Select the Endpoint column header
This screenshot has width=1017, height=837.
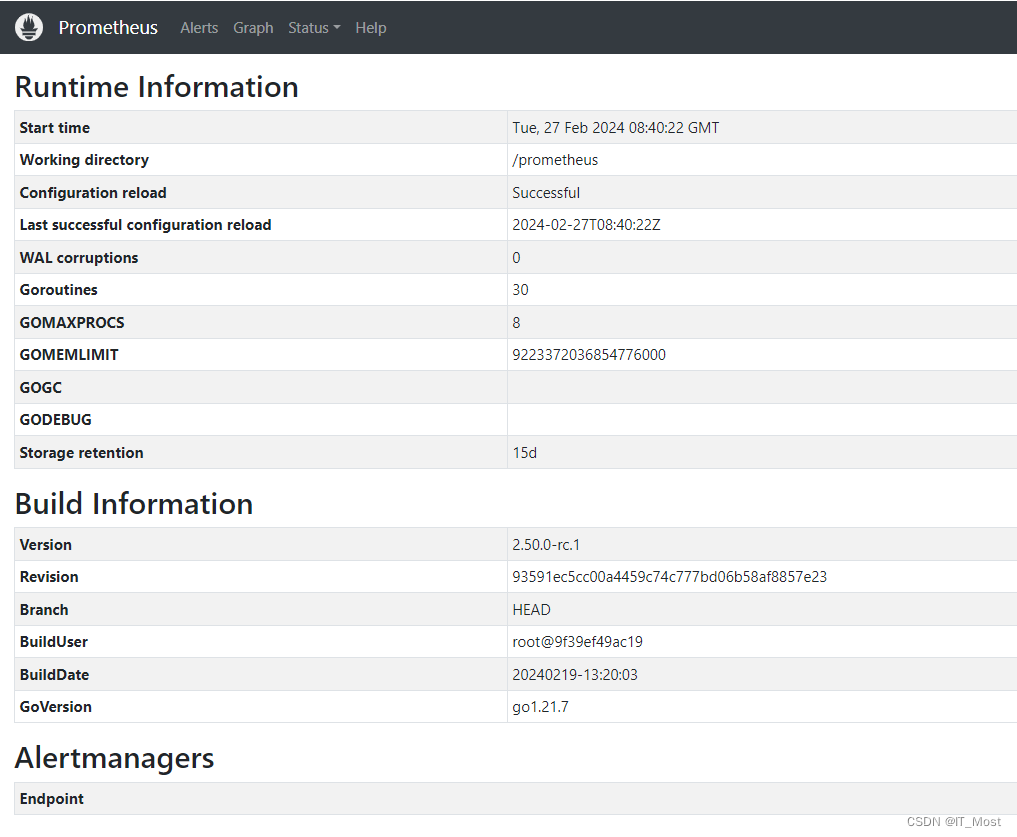(51, 799)
